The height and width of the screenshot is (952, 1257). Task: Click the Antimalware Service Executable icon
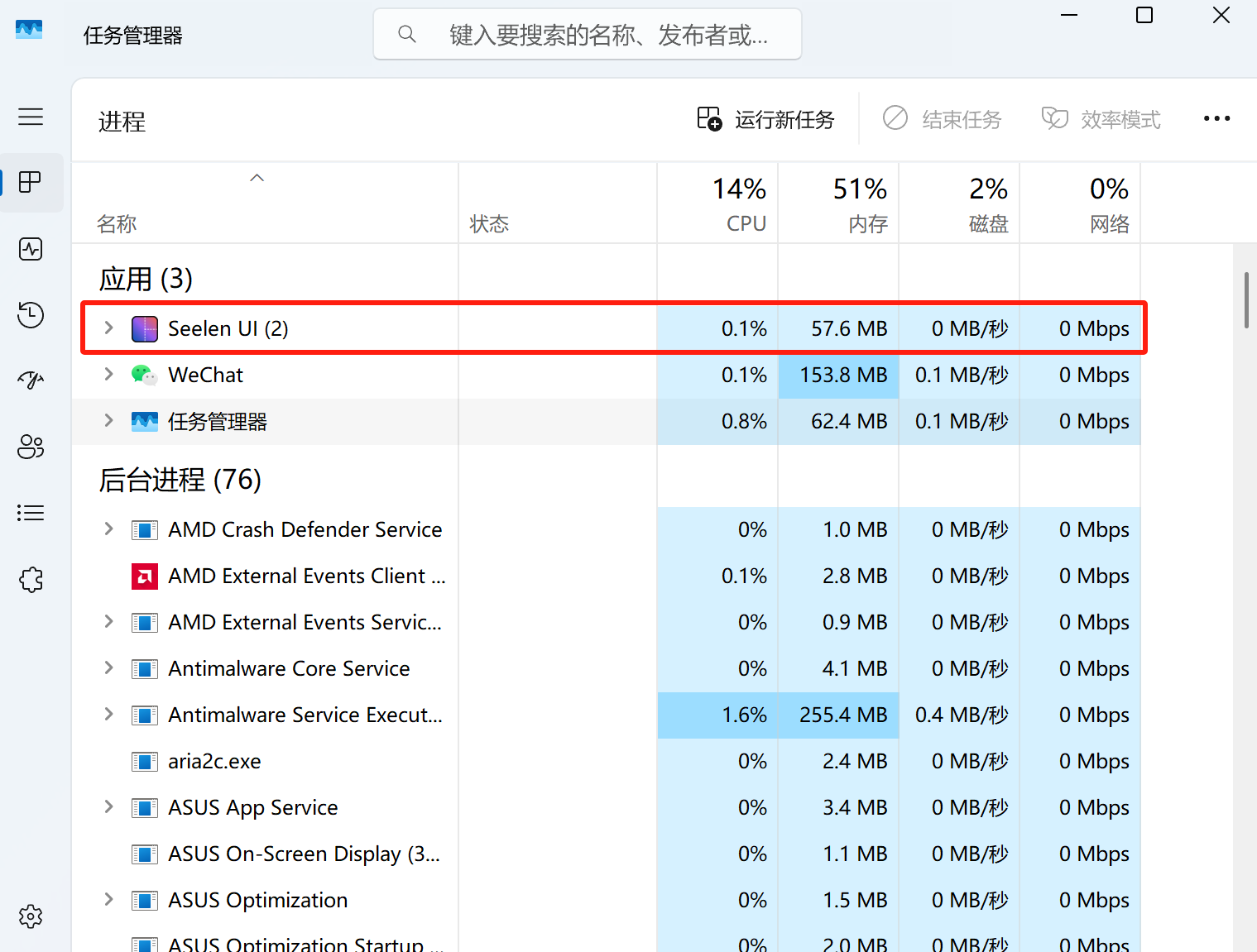point(145,715)
